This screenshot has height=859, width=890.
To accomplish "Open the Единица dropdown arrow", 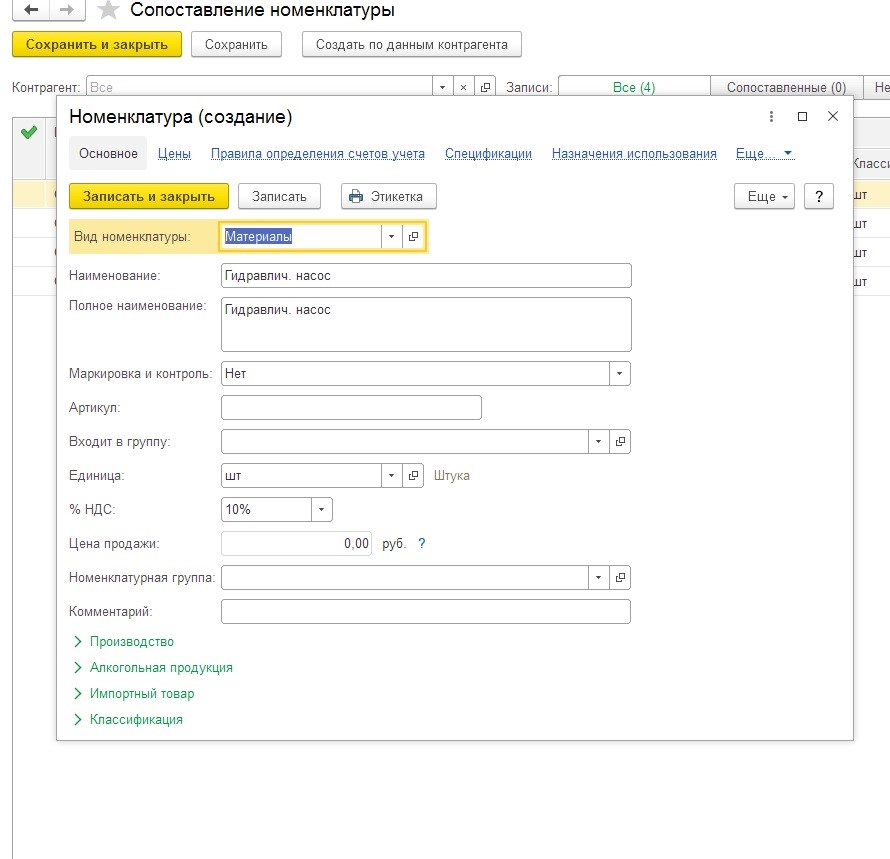I will 391,476.
